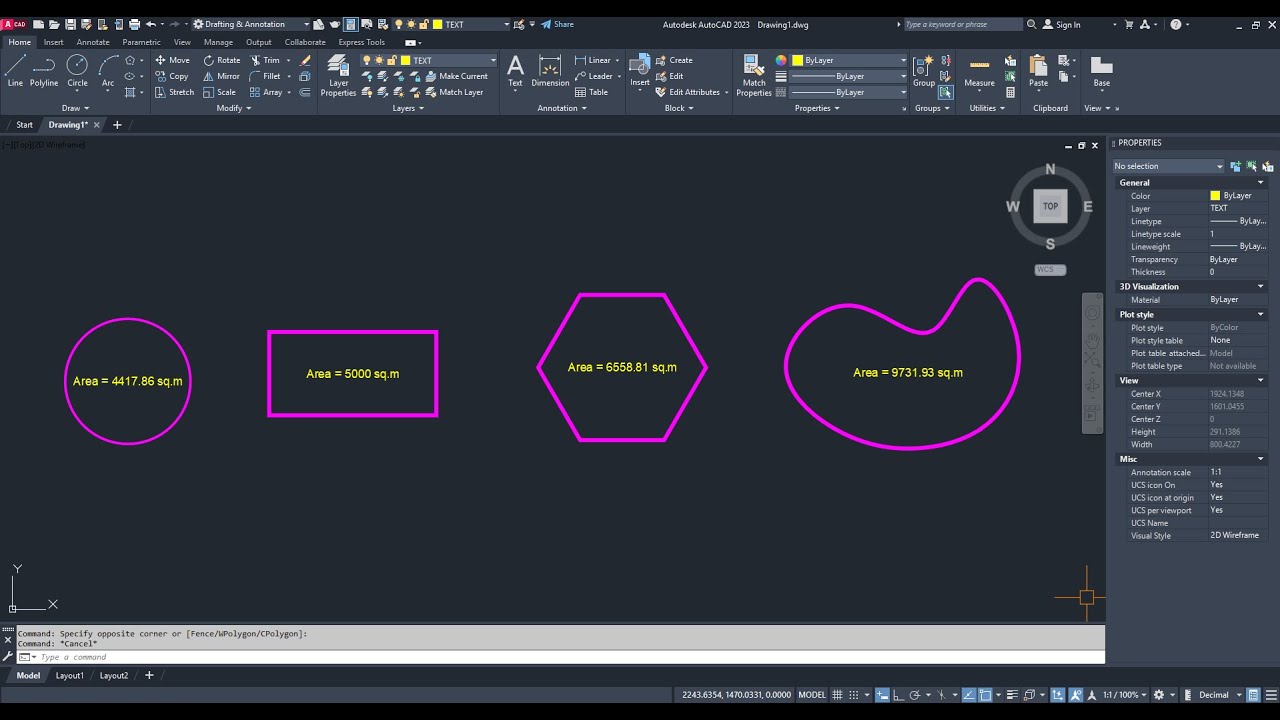This screenshot has height=720, width=1280.
Task: Open the Insert block tool
Action: pyautogui.click(x=640, y=71)
